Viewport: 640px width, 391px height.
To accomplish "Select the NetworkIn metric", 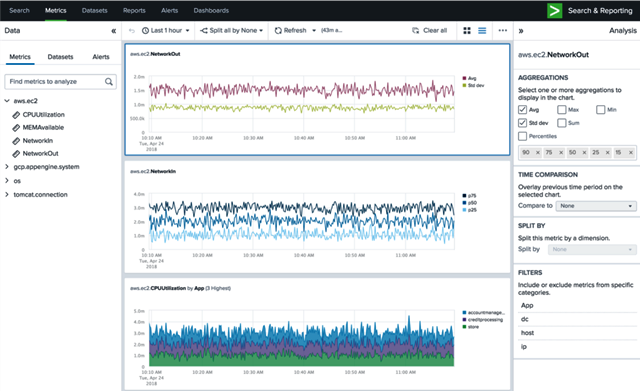I will tap(38, 141).
